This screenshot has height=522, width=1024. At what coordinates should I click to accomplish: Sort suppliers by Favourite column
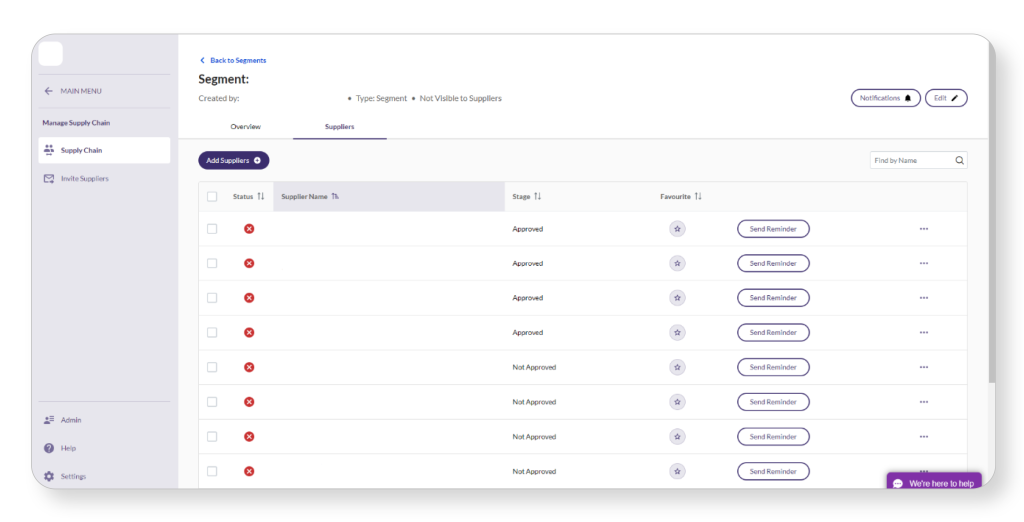click(x=698, y=197)
